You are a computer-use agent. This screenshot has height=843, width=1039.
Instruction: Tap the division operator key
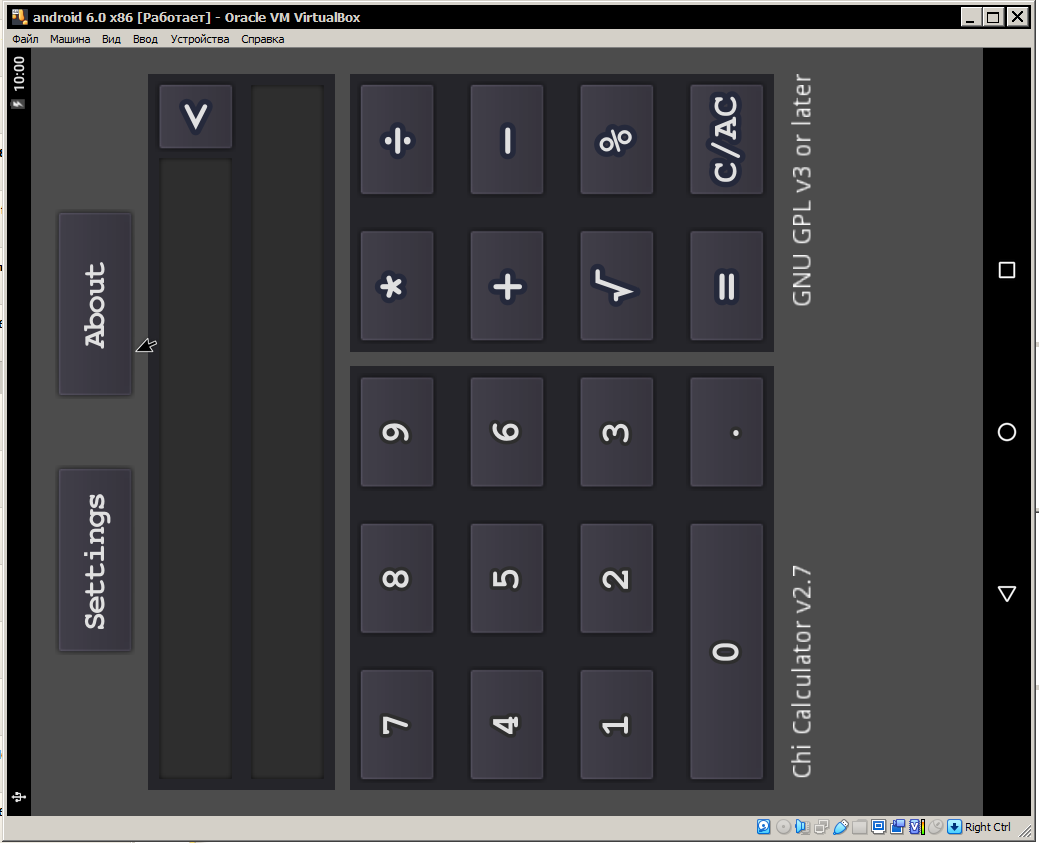point(397,140)
